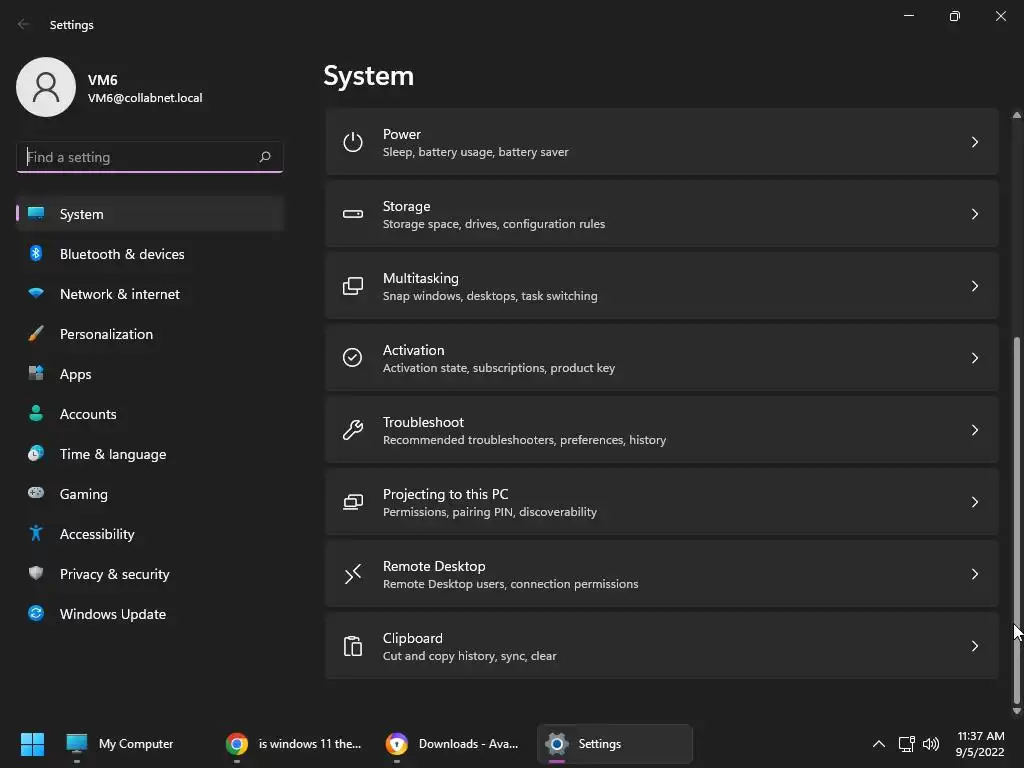Click the Clipboard icon

[353, 646]
